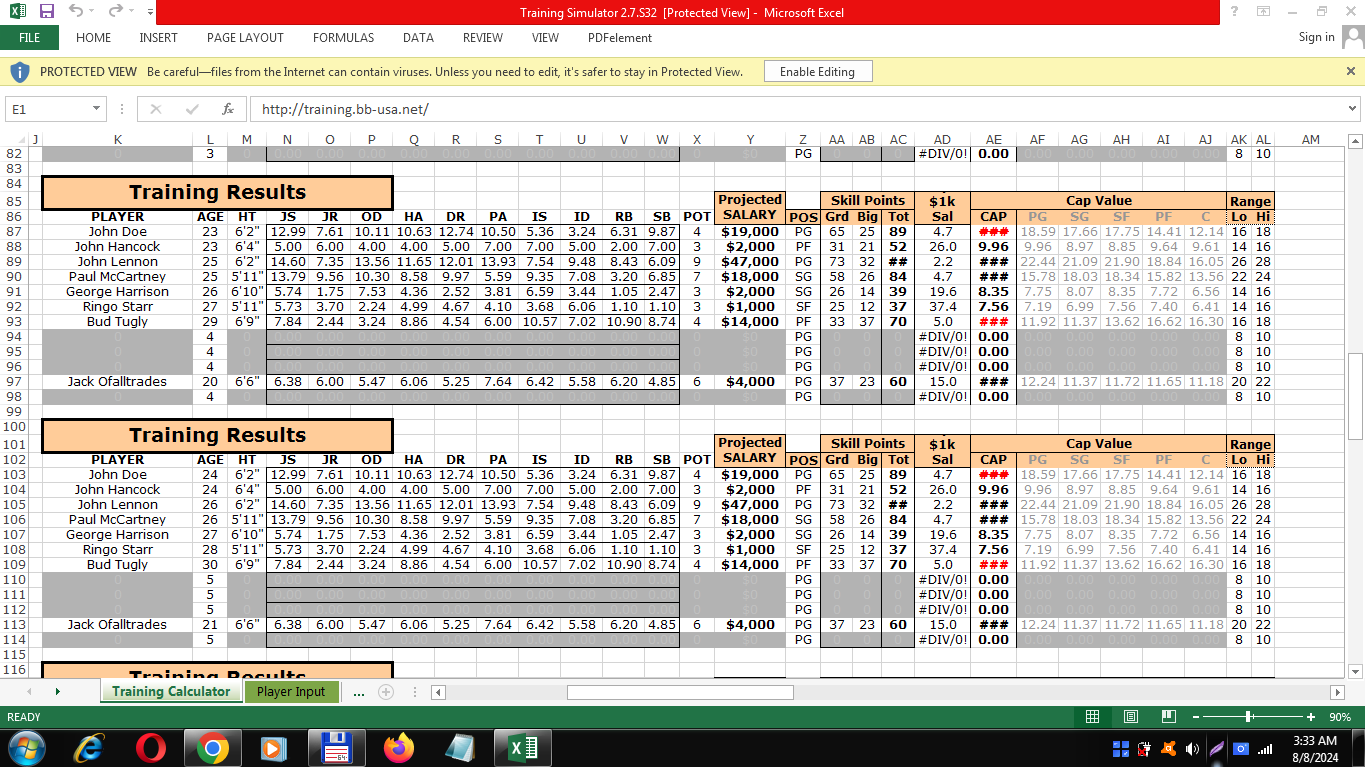Click the Redo arrow in quick access toolbar
1365x767 pixels.
click(x=114, y=11)
